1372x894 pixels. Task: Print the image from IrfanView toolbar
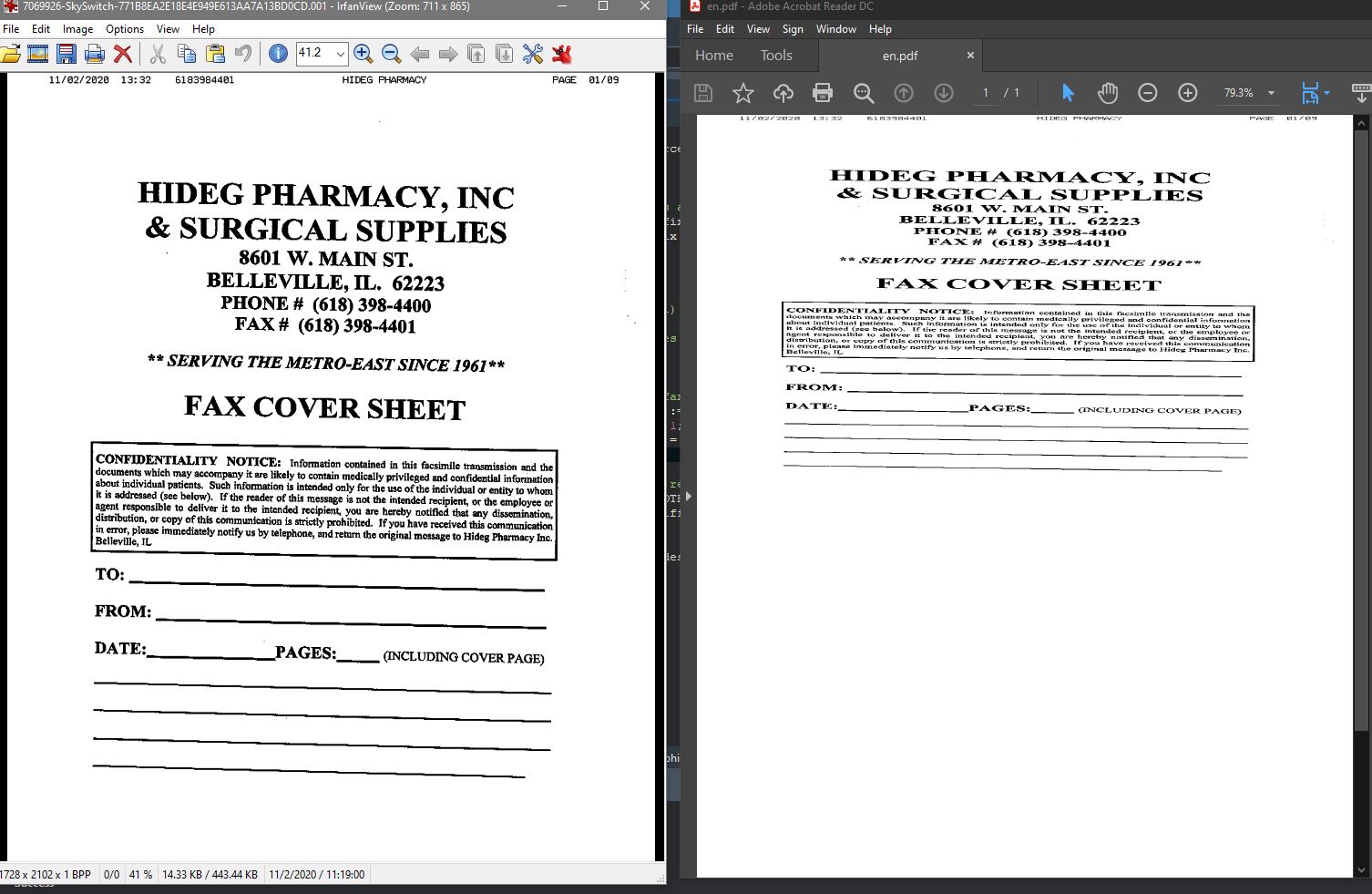[x=95, y=54]
